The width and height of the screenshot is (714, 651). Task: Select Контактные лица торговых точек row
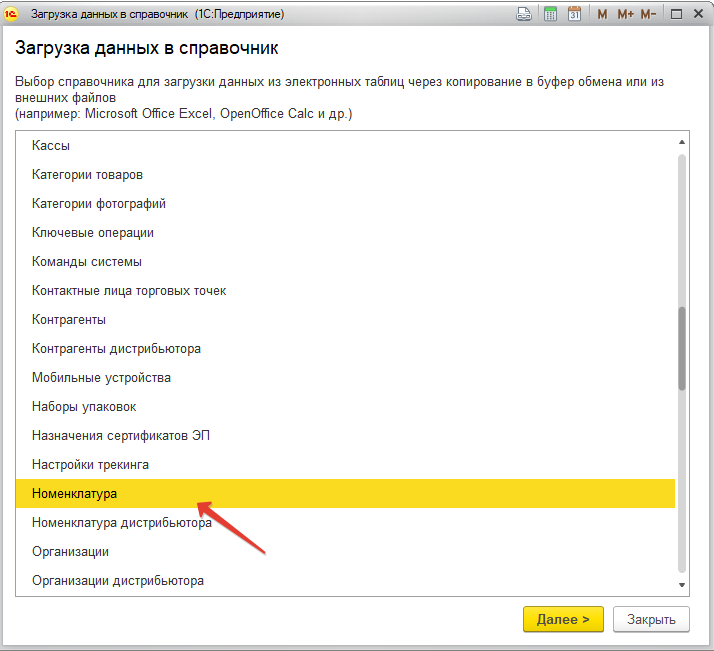point(345,290)
